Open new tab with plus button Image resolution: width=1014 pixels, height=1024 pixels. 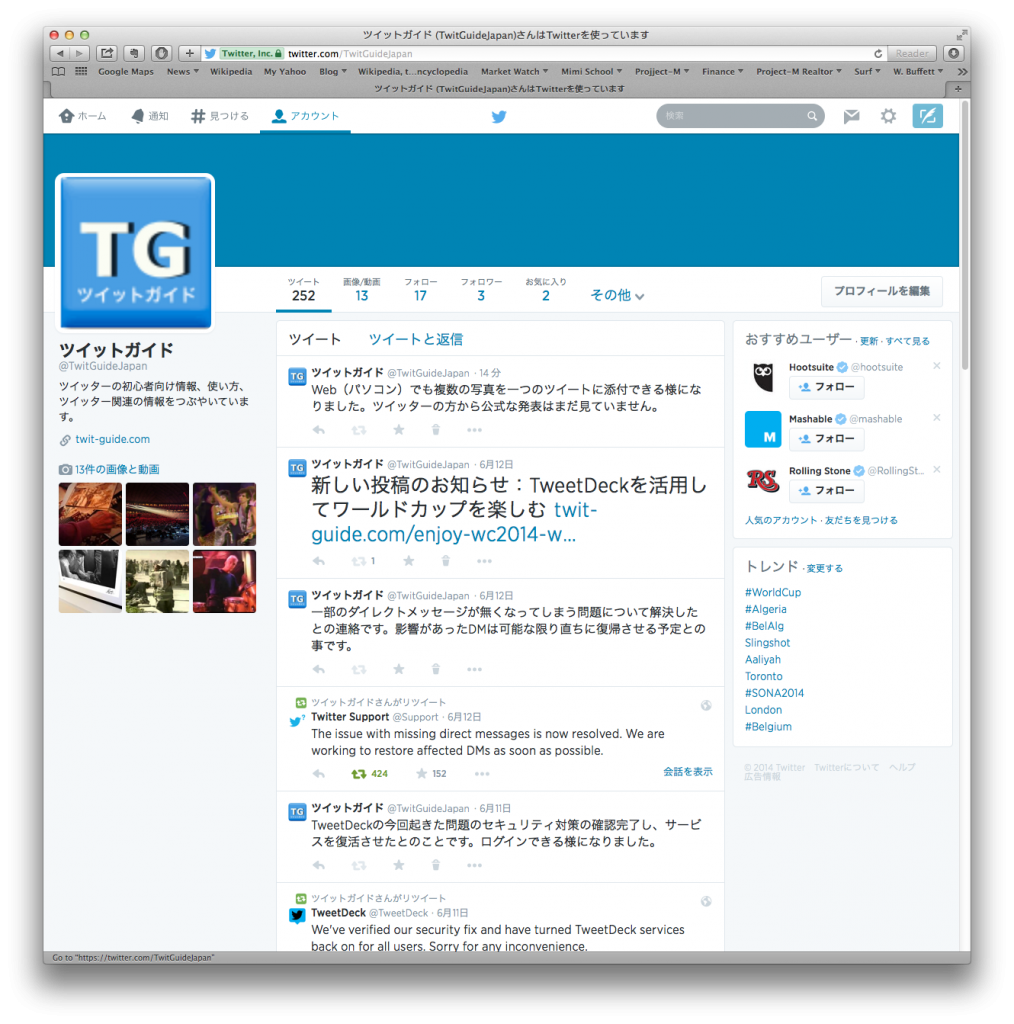[958, 89]
